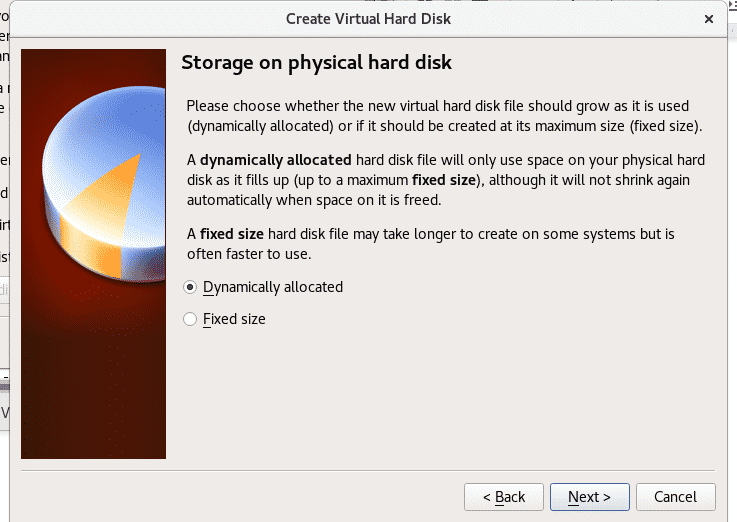Screen dimensions: 737x522
Task: Click the text "automatically when space on it is freed"
Action: coord(314,200)
